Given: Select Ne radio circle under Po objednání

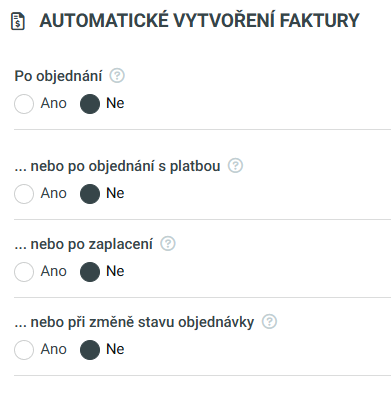Looking at the screenshot, I should pyautogui.click(x=90, y=104).
